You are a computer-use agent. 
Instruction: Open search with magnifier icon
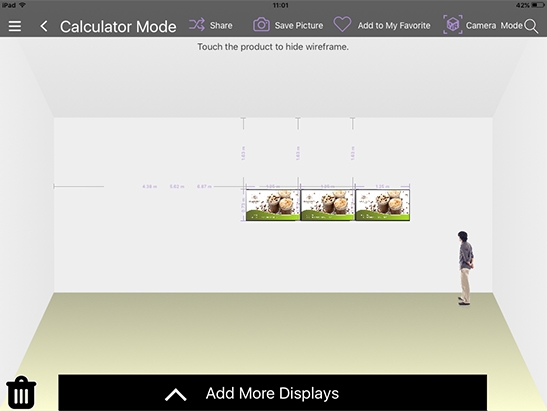tap(531, 26)
